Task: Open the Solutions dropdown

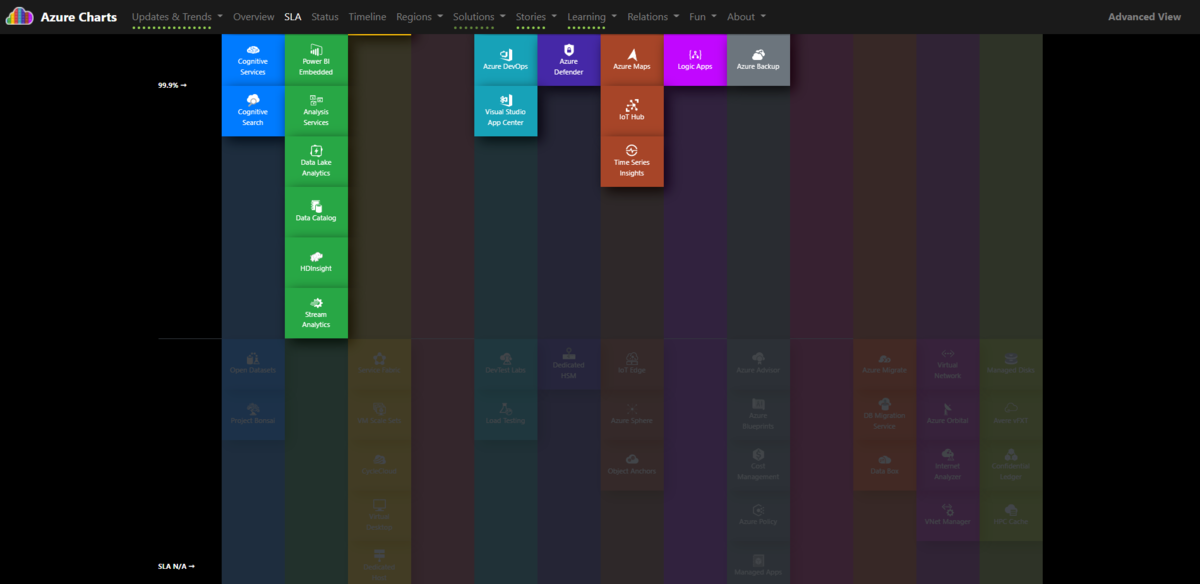Action: [479, 17]
